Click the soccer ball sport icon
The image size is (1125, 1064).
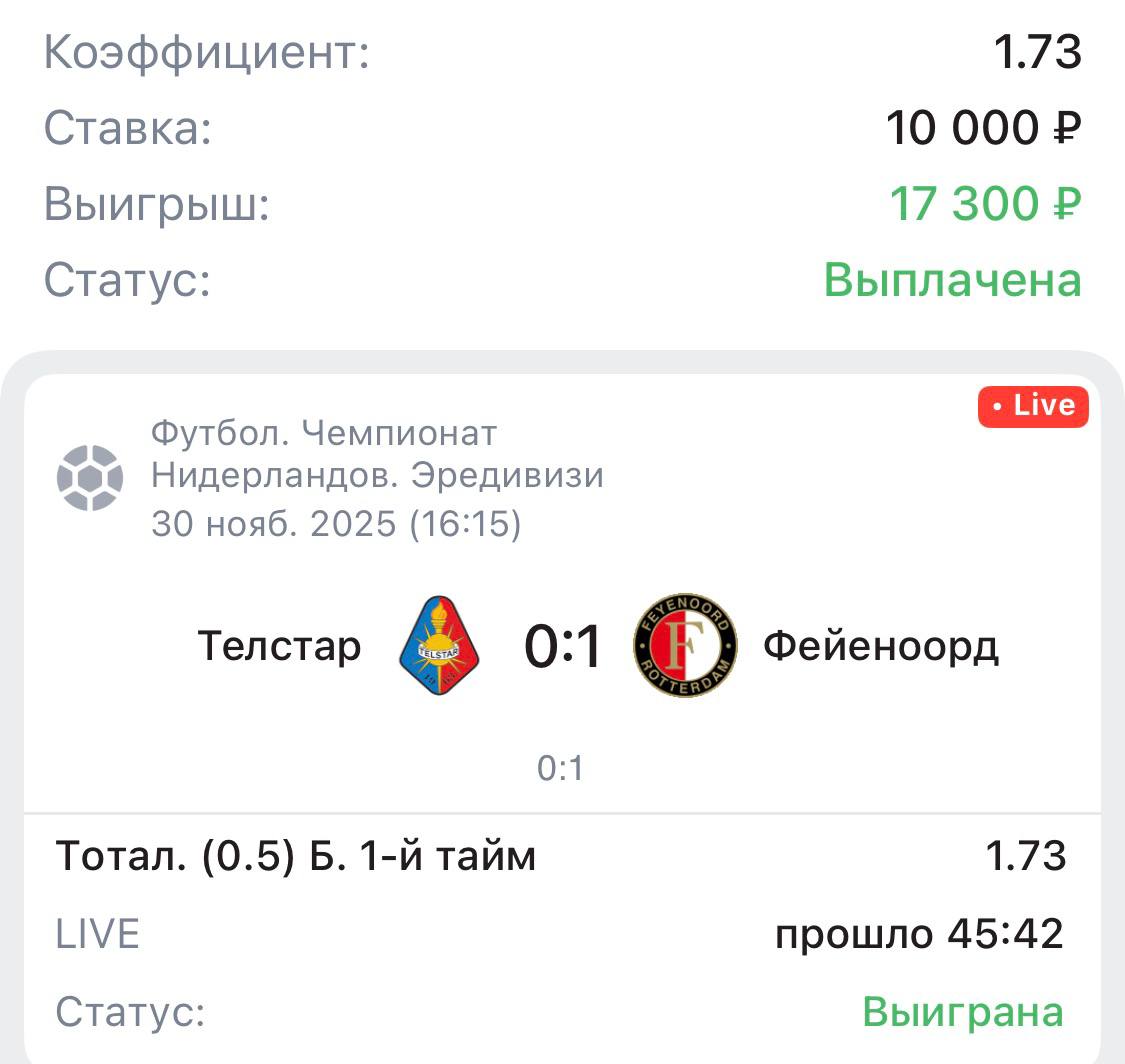click(90, 478)
